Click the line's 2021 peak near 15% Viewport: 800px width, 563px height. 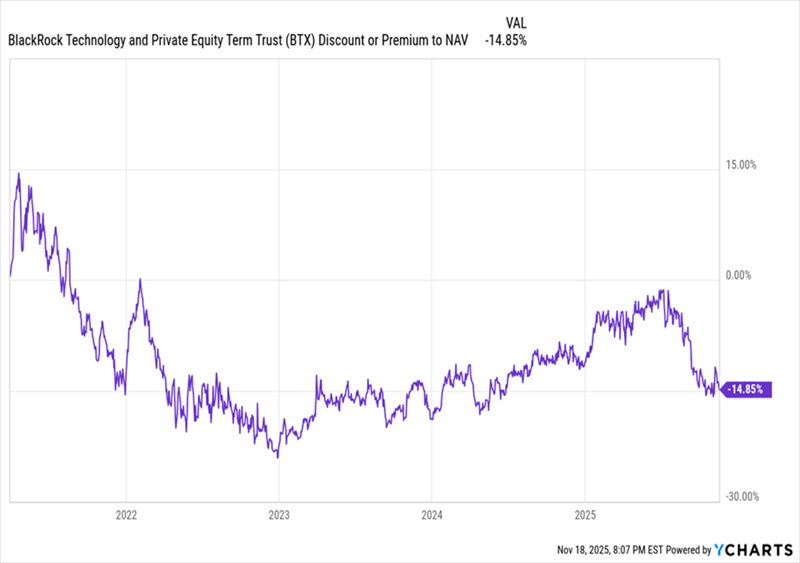pyautogui.click(x=18, y=174)
